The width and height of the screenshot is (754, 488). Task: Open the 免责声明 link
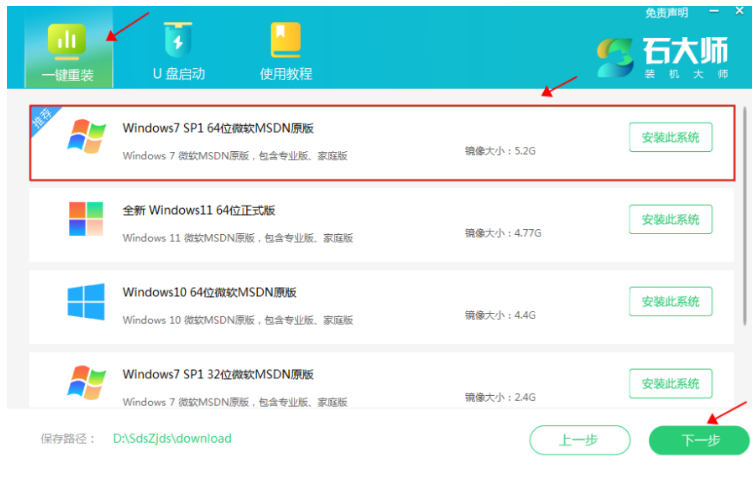666,13
